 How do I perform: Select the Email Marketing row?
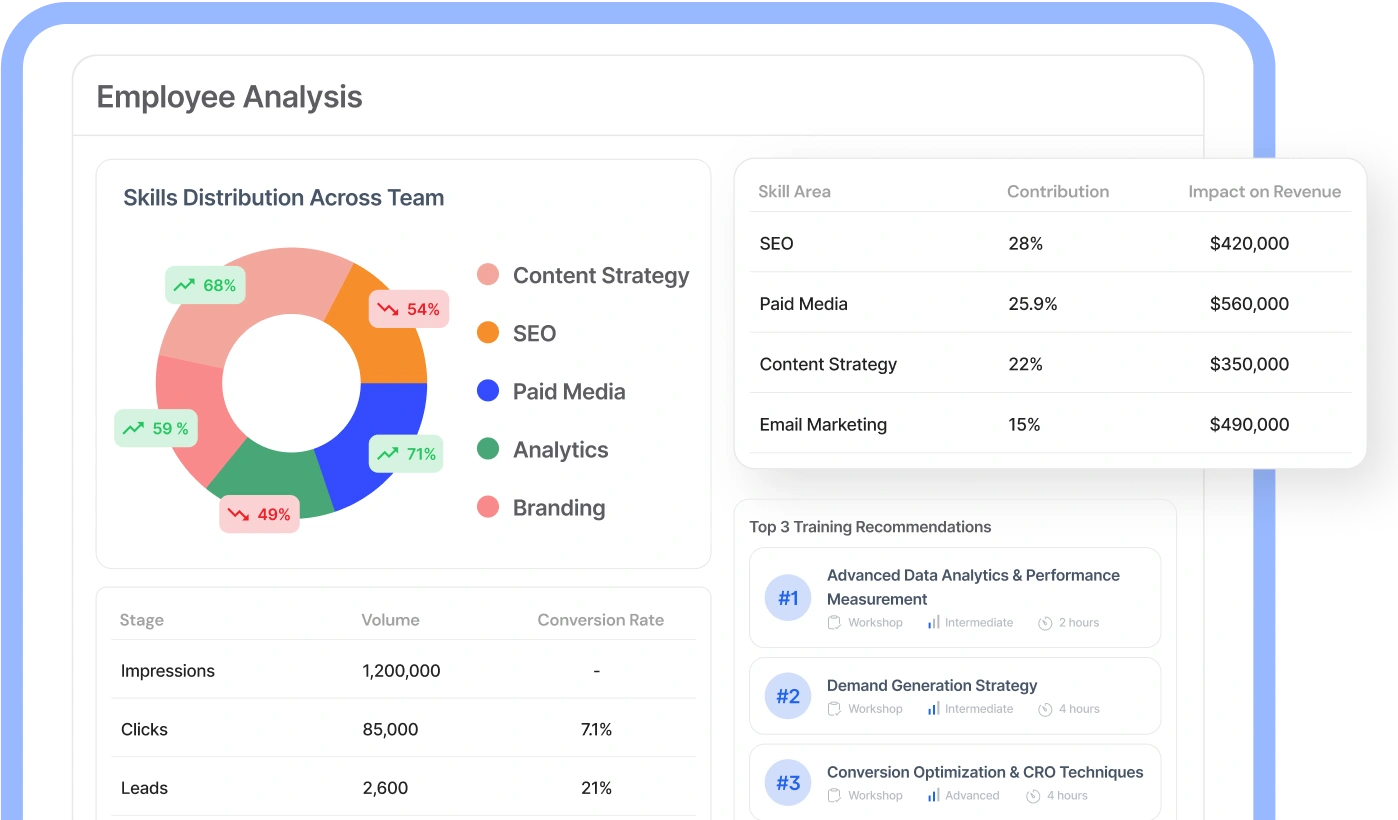coord(1050,424)
